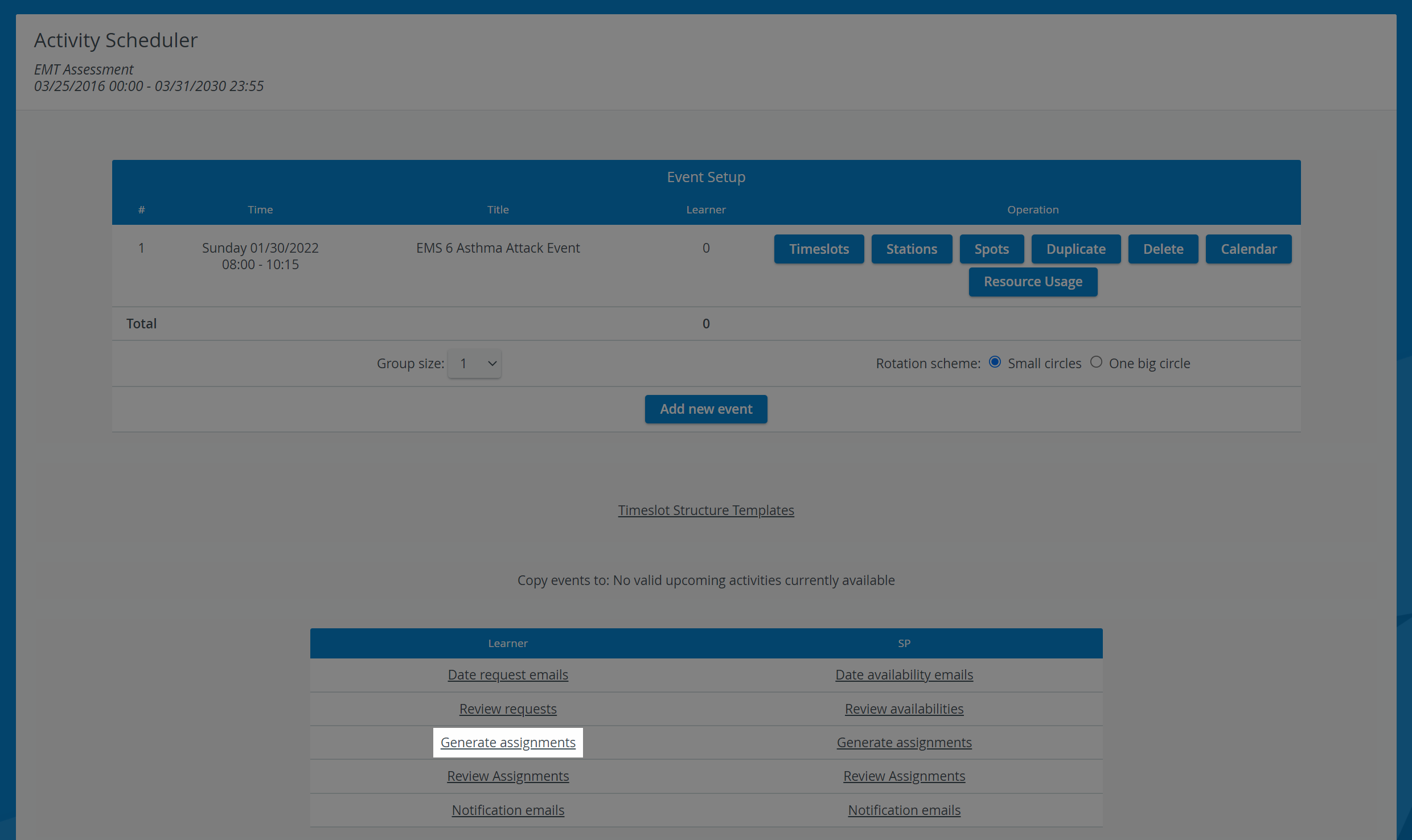Click SP Generate assignments link
The image size is (1412, 840).
click(x=904, y=742)
